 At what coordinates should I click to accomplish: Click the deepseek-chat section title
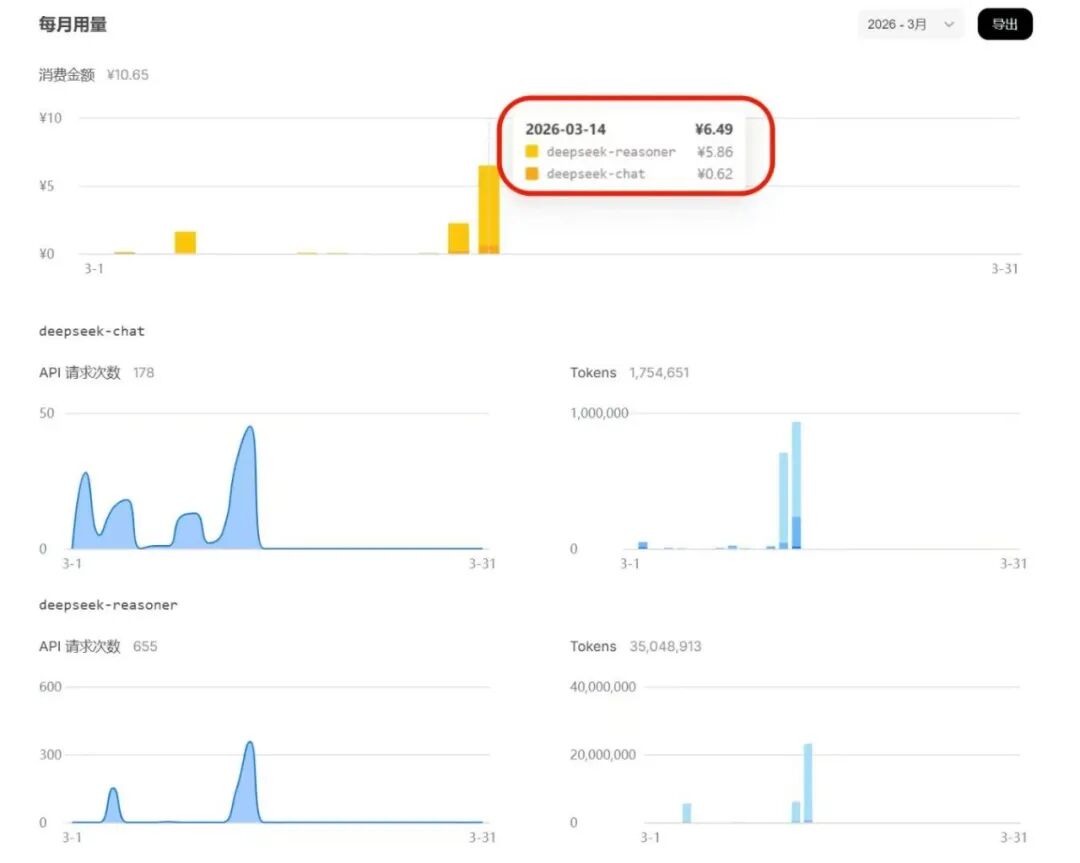click(92, 331)
